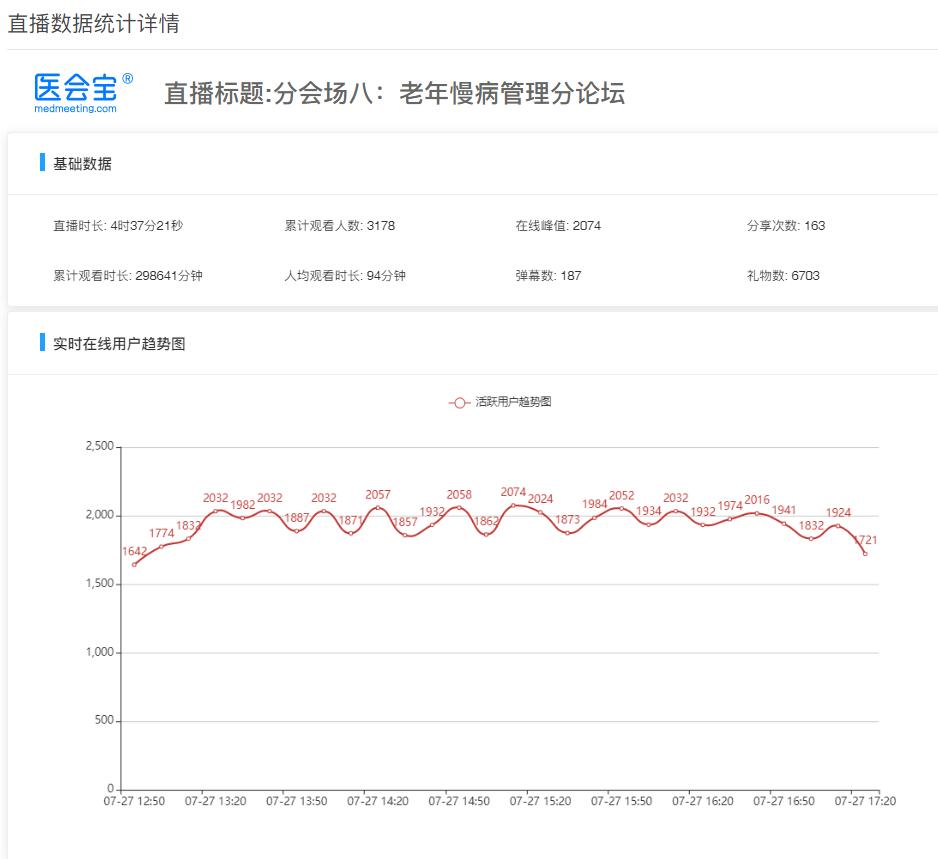Viewport: 938px width, 859px height.
Task: Click the 2052 data point label
Action: 622,495
